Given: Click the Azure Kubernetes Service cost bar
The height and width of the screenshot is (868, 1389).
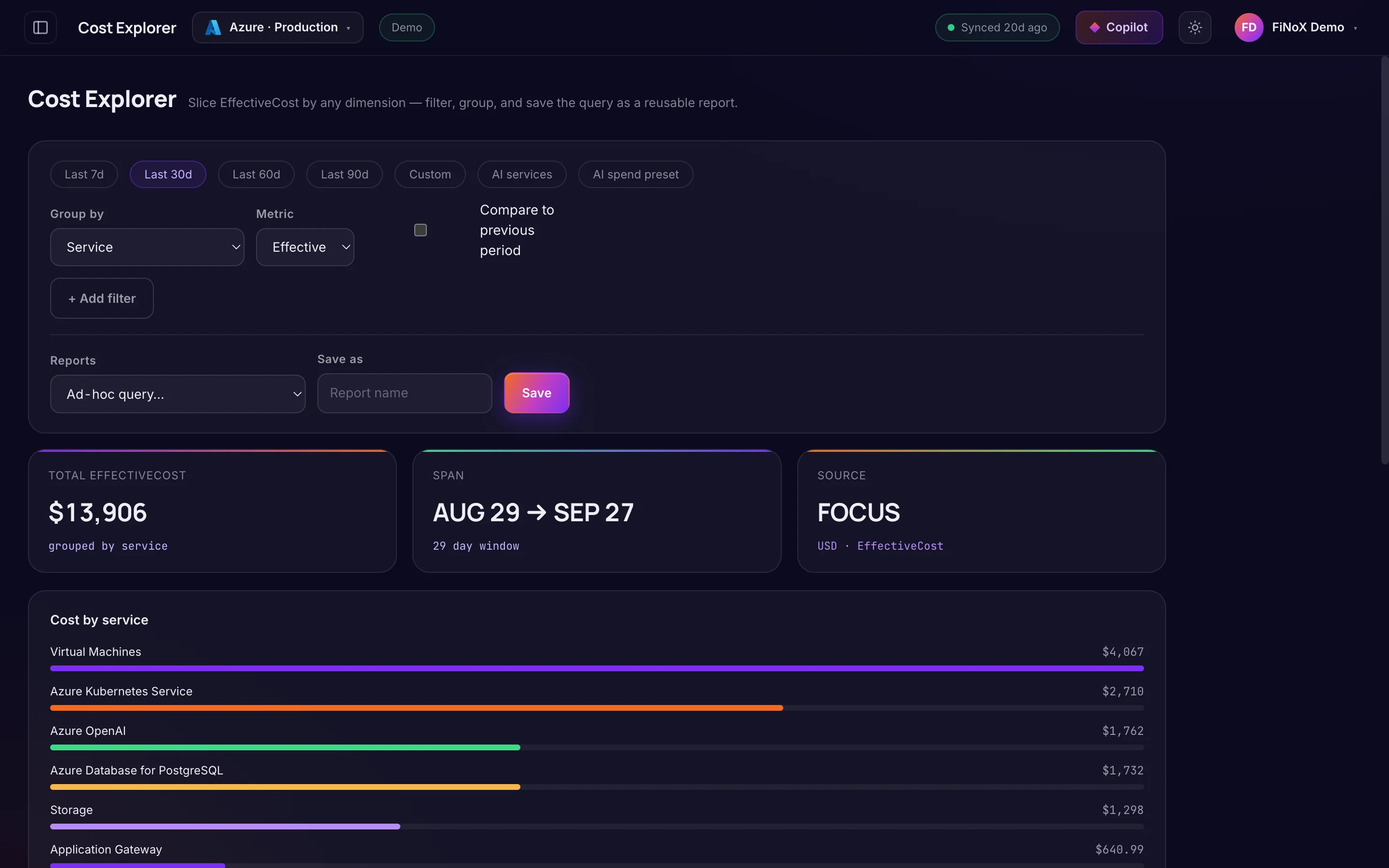Looking at the screenshot, I should click(417, 708).
